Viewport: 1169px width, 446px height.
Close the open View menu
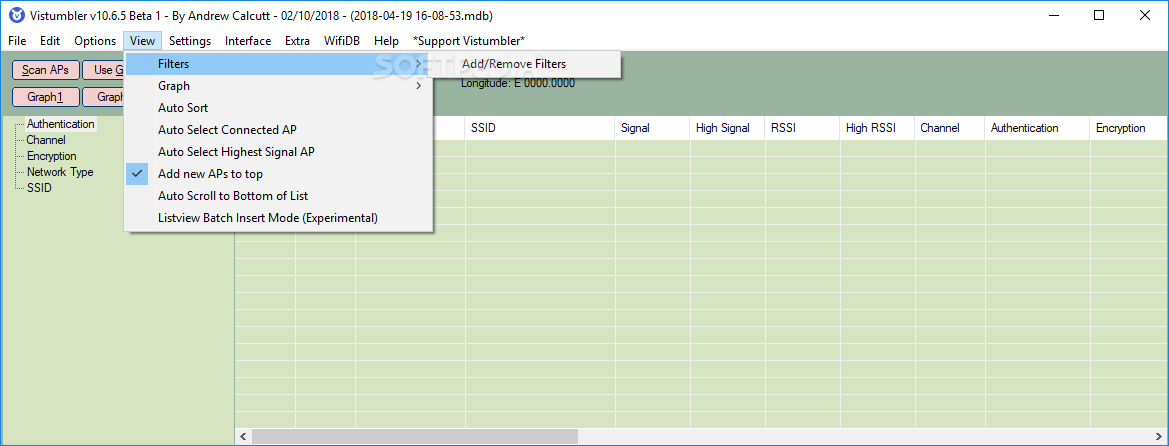142,41
